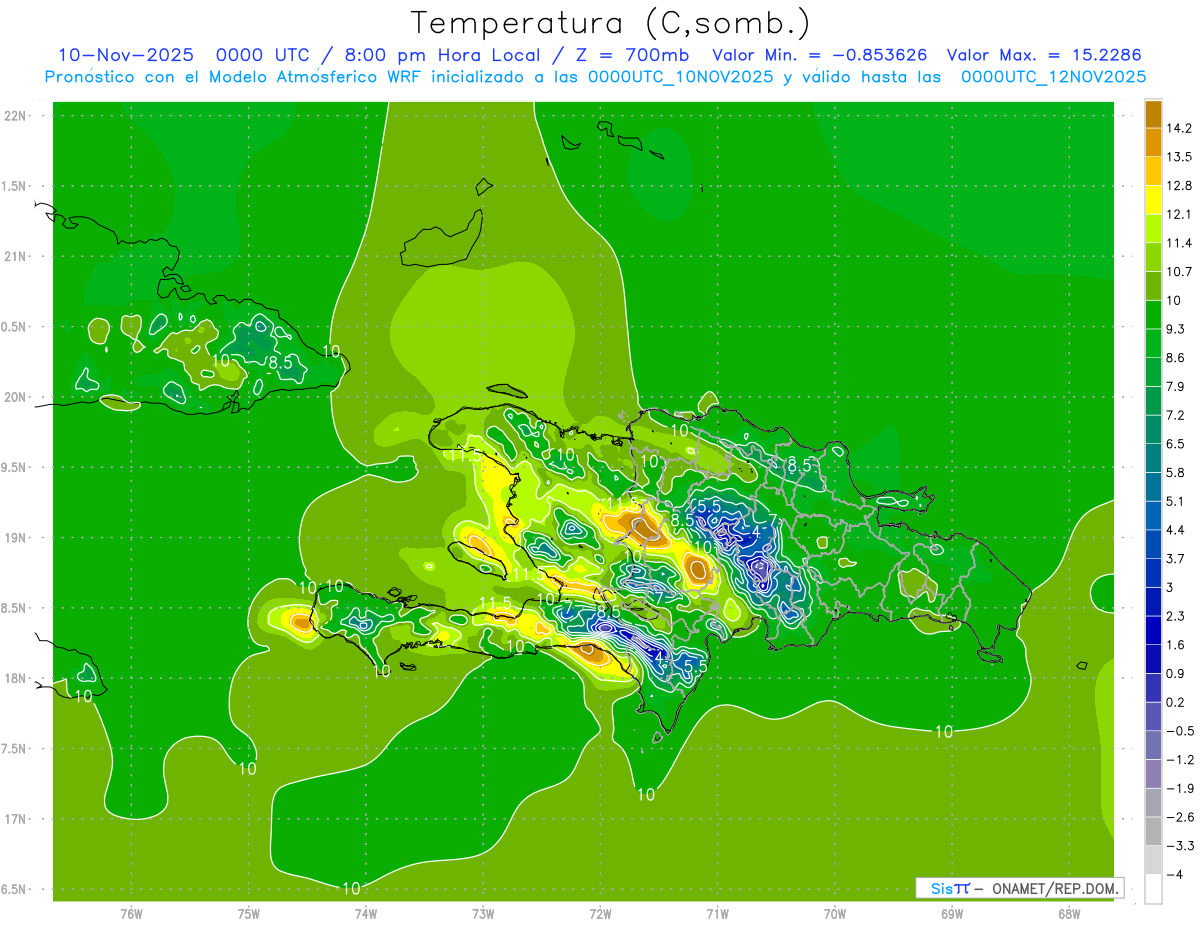The width and height of the screenshot is (1200, 927).
Task: Click the title 'Temperatura (C,somb.)'
Action: (x=611, y=23)
